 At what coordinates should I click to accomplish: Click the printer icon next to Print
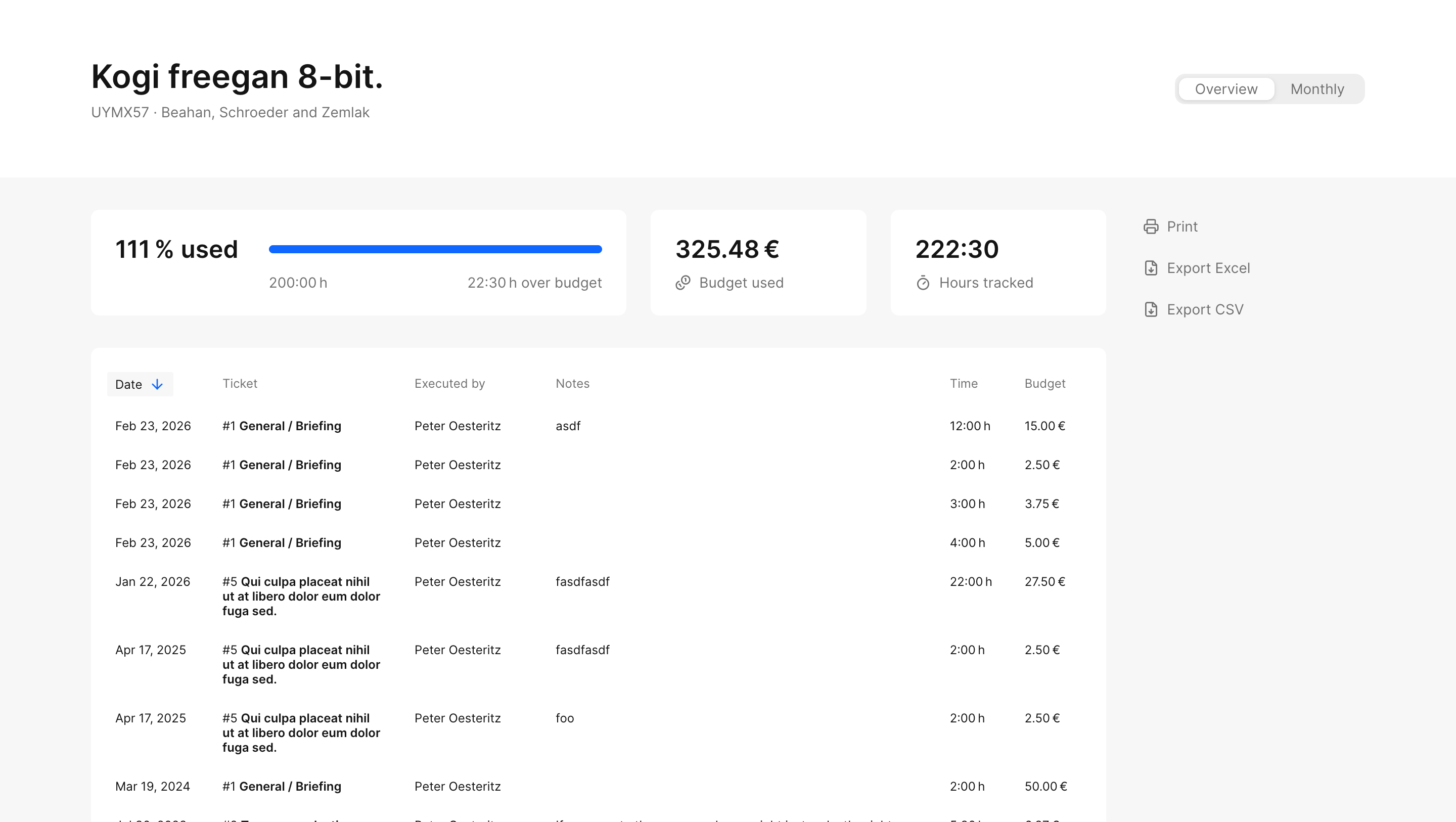(1151, 226)
